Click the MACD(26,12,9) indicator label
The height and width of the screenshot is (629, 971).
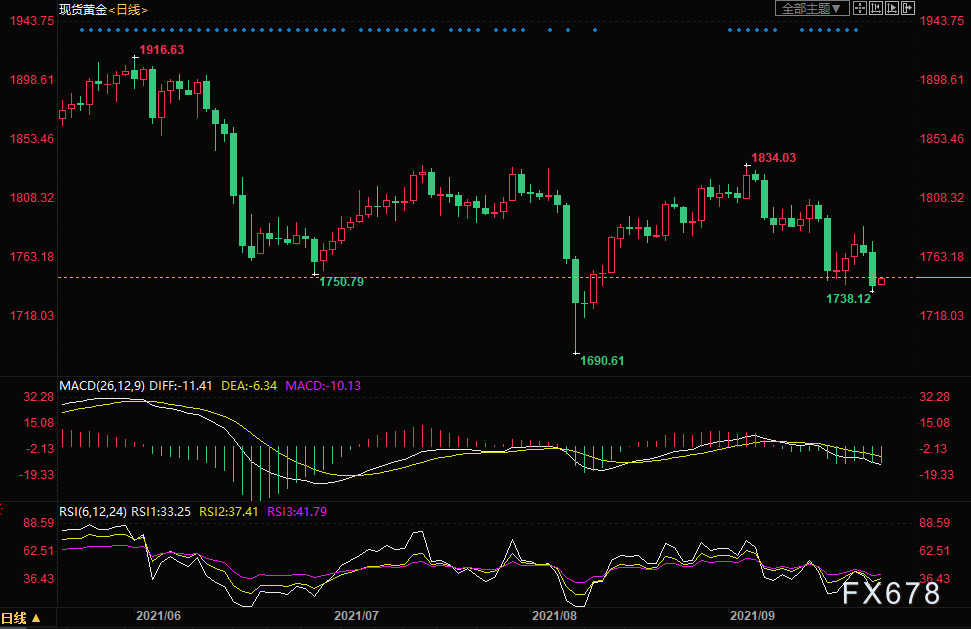click(102, 386)
